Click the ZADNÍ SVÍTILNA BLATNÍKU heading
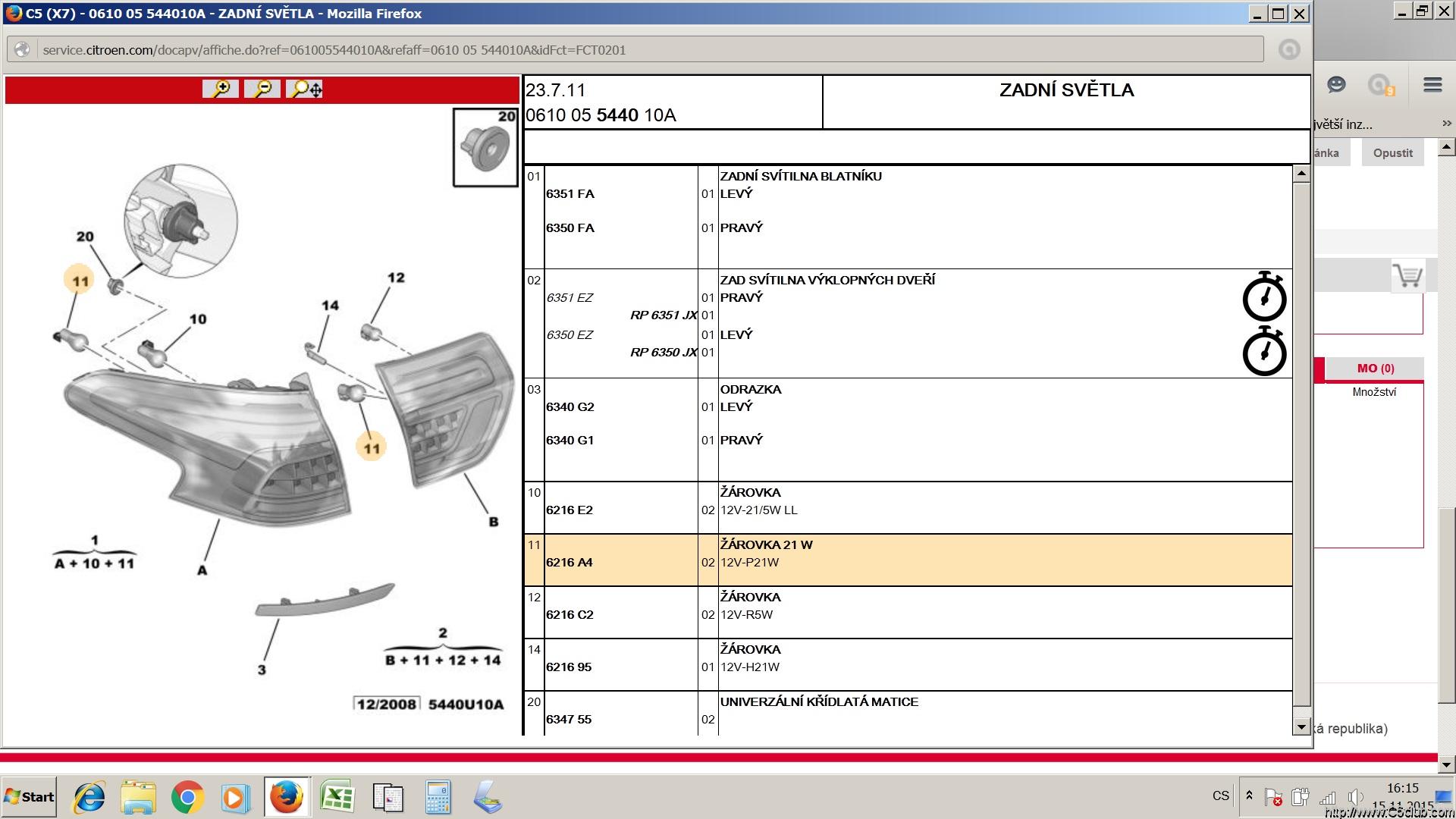 coord(801,176)
